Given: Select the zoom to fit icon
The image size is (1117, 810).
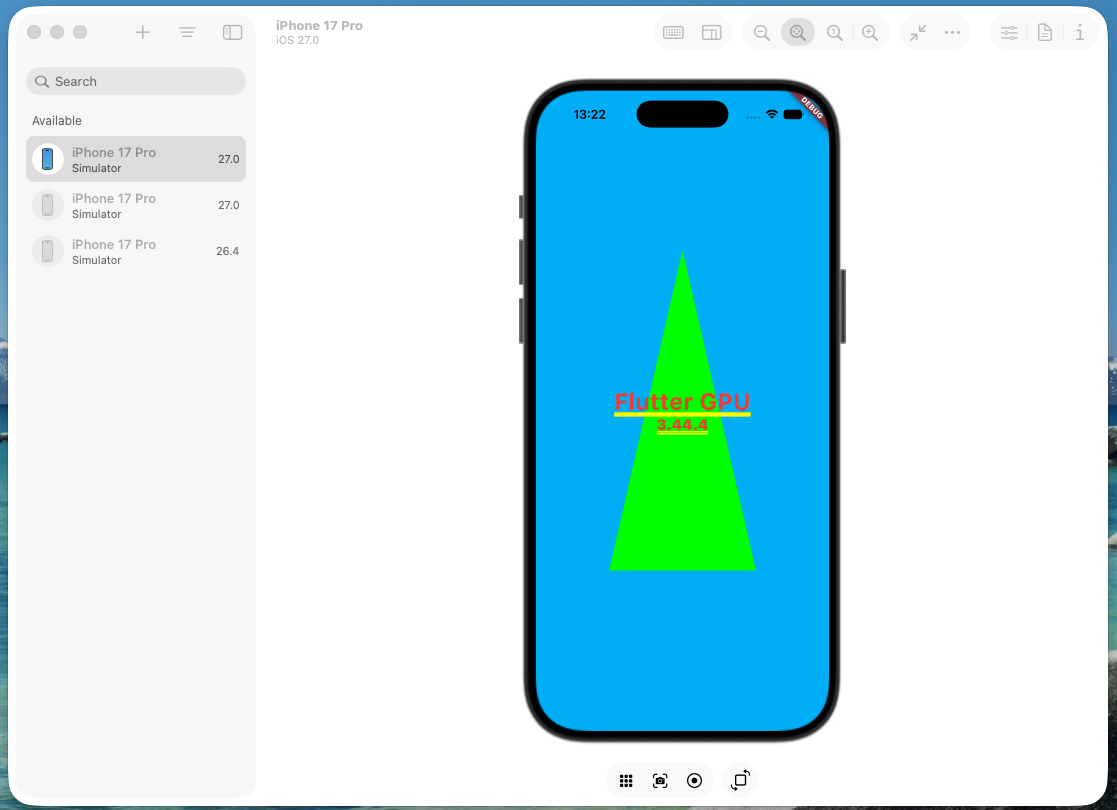Looking at the screenshot, I should 798,33.
